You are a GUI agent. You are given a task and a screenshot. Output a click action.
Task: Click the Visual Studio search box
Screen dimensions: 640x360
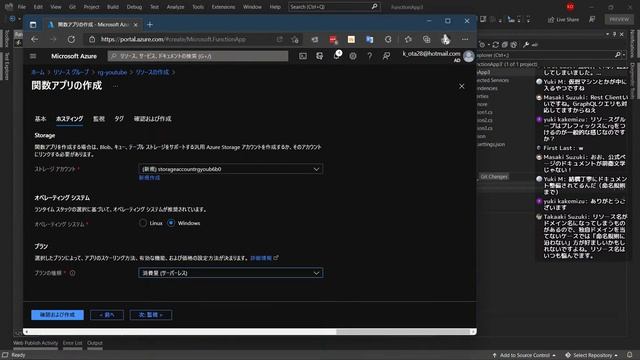coord(334,7)
